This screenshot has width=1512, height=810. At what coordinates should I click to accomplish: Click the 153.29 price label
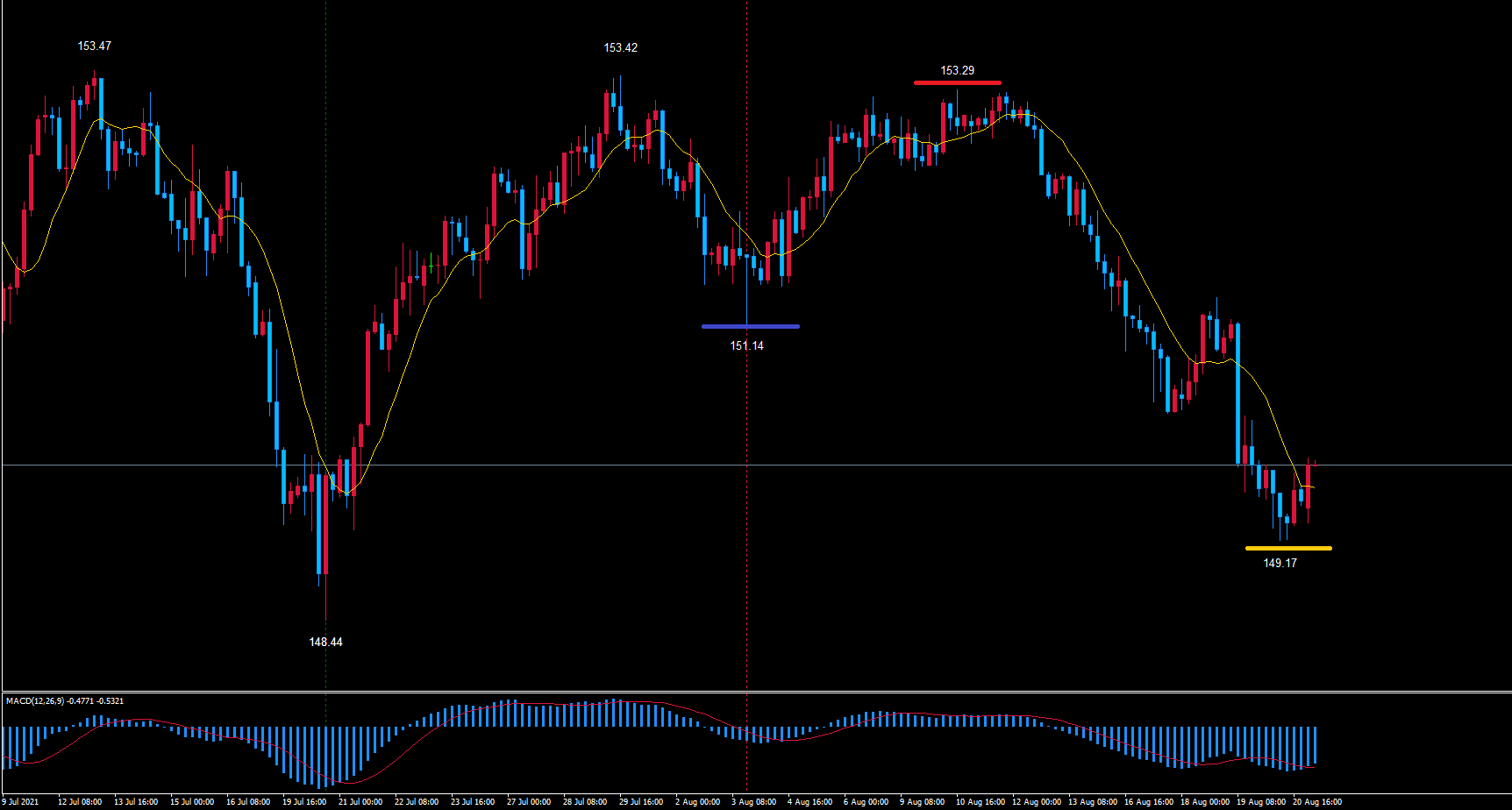tap(957, 70)
